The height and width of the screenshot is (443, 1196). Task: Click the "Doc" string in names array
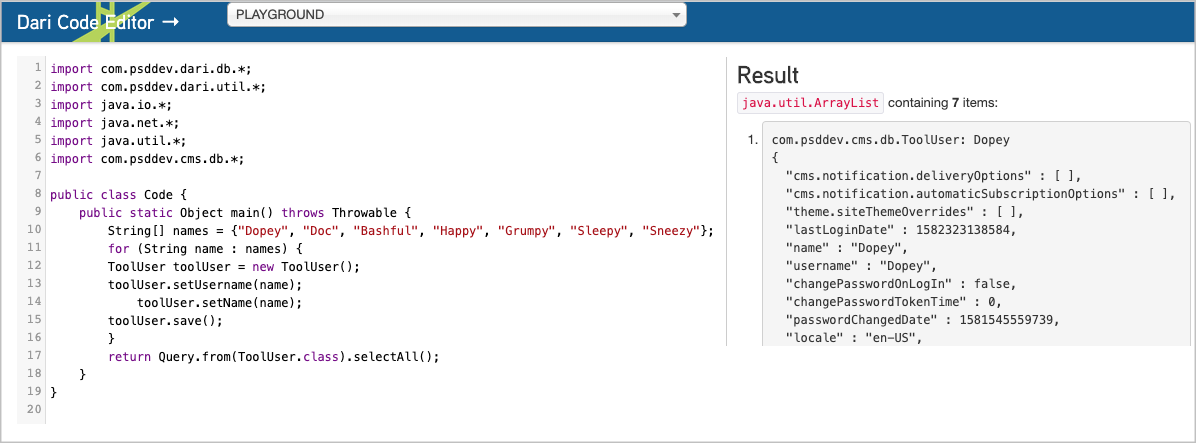pyautogui.click(x=320, y=231)
